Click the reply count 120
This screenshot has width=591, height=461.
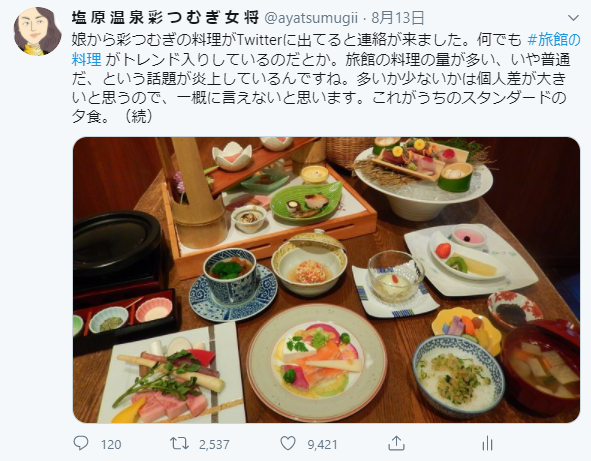pyautogui.click(x=111, y=444)
